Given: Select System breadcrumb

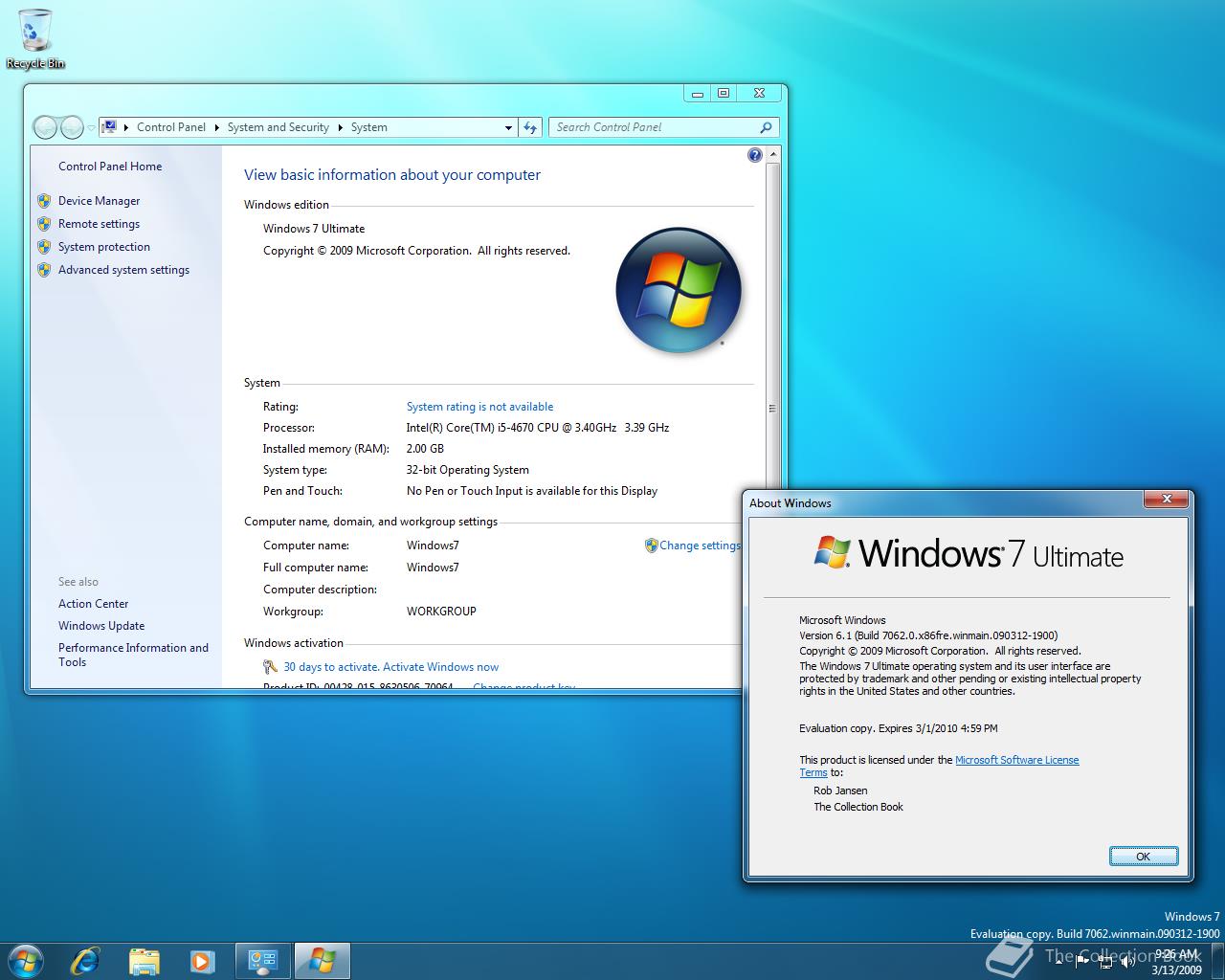Looking at the screenshot, I should 369,127.
